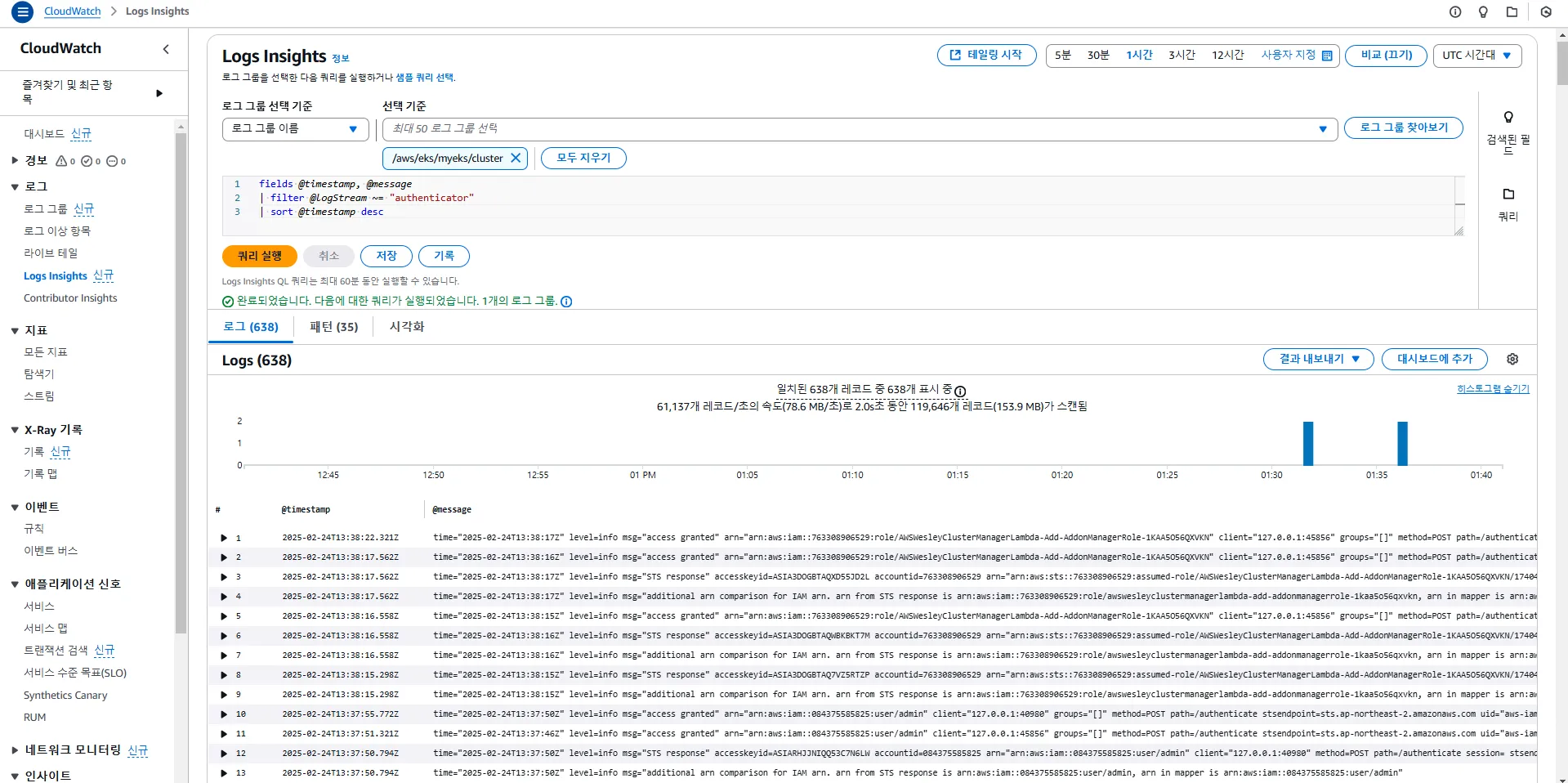Screen dimensions: 1568x783
Task: Select the 3-hour time range
Action: (x=1182, y=55)
